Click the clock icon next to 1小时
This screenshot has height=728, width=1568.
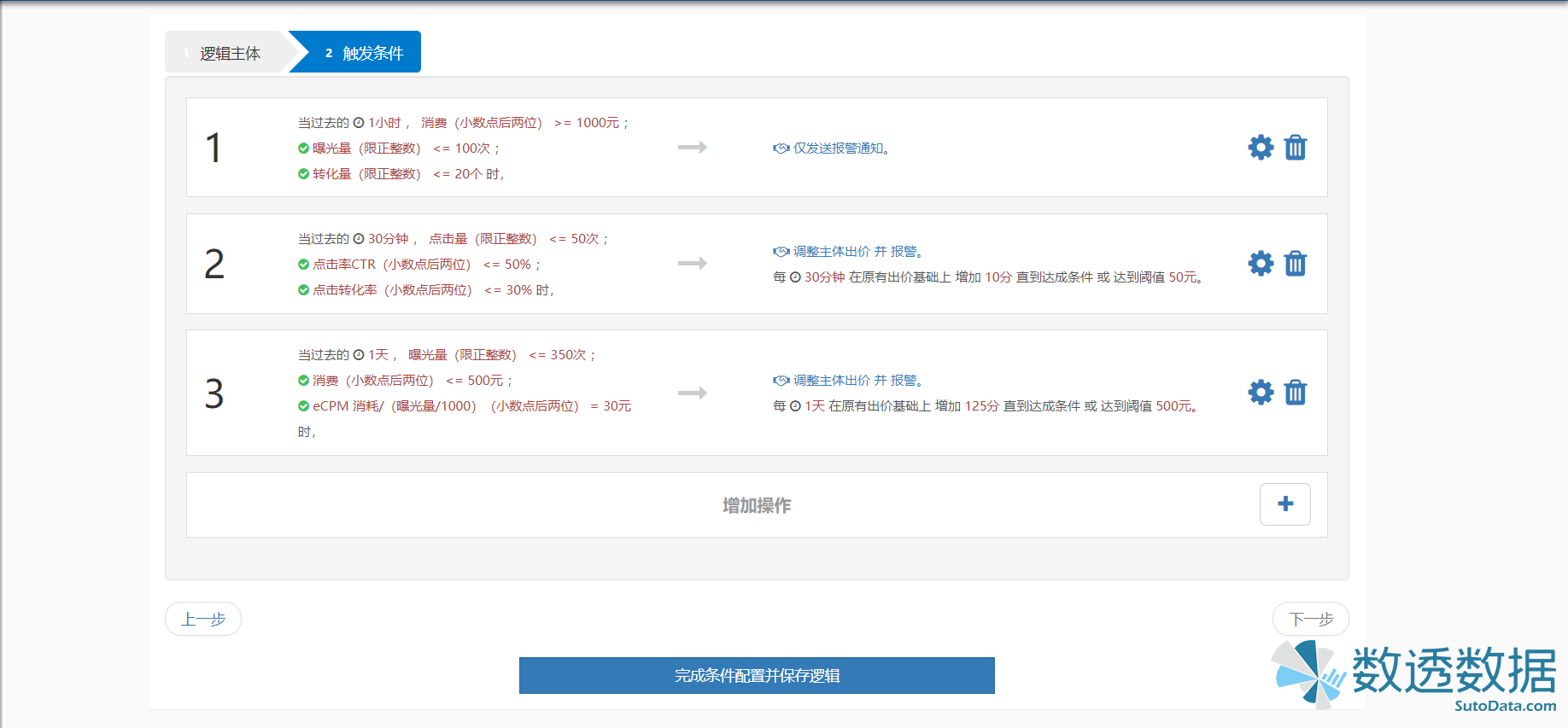coord(359,123)
